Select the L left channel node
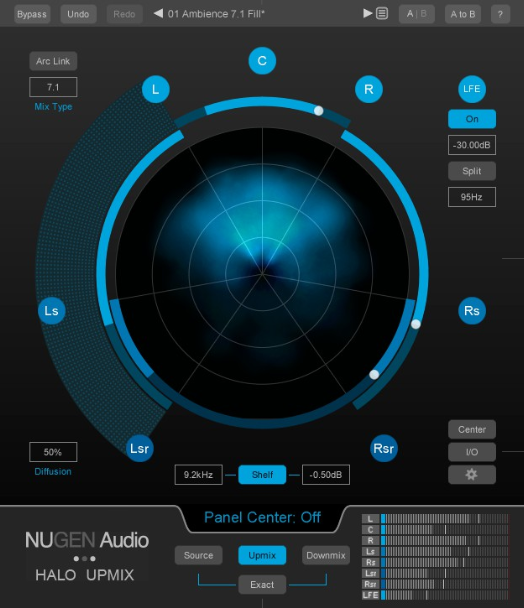 coord(156,90)
